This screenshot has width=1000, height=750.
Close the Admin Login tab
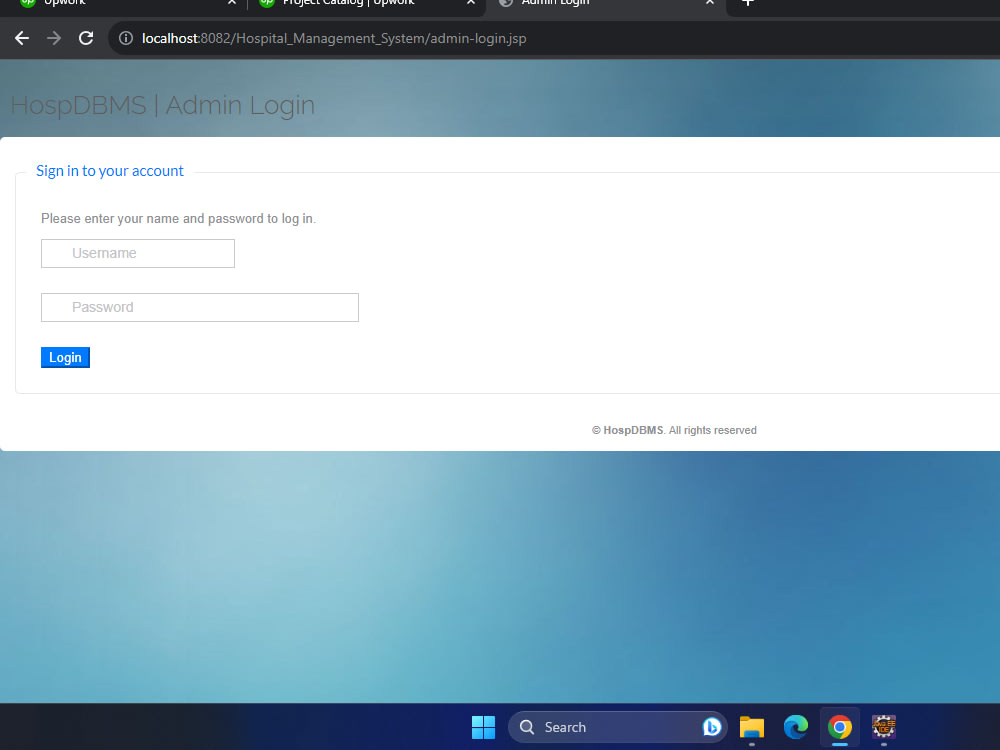710,3
